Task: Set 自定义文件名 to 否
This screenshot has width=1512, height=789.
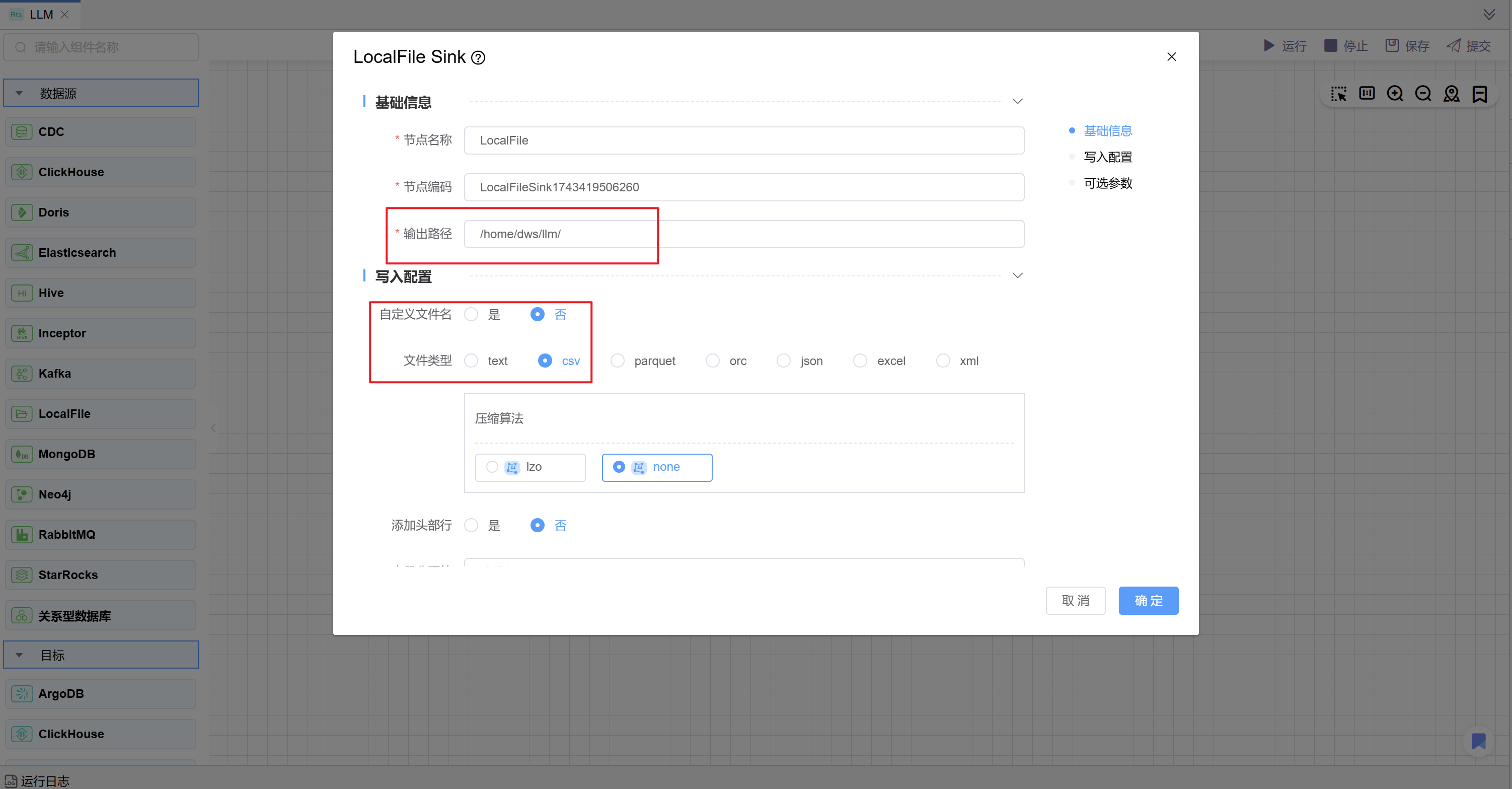Action: [x=537, y=315]
